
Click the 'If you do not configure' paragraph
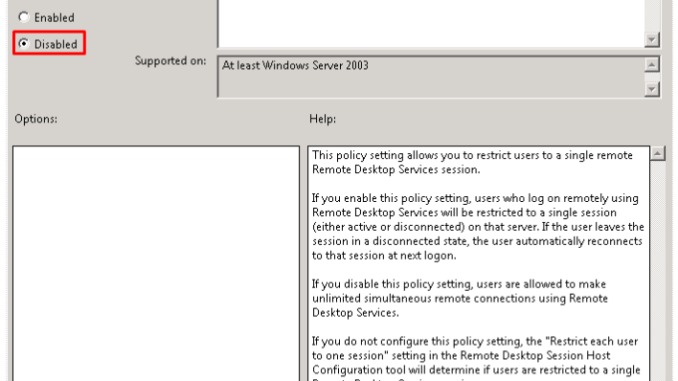click(476, 360)
